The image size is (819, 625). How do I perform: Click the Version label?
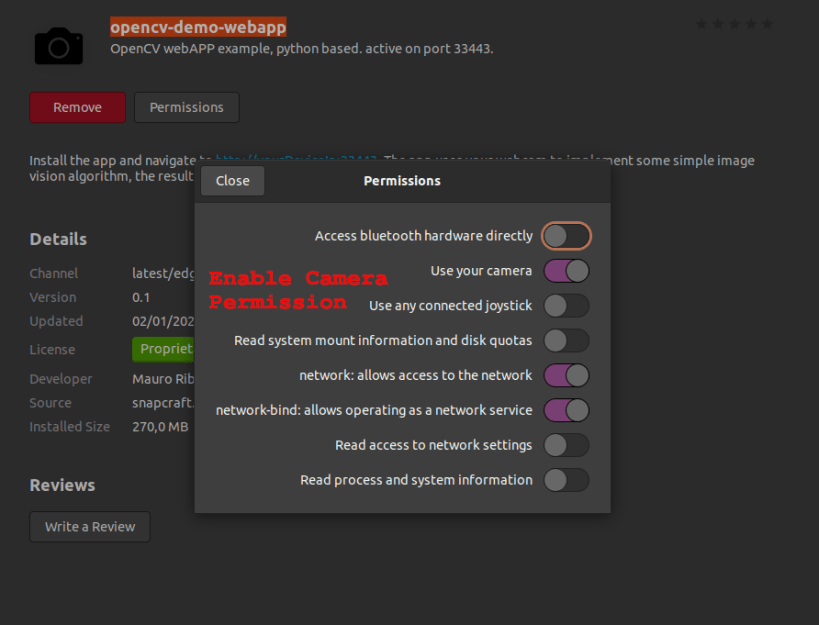click(x=53, y=298)
